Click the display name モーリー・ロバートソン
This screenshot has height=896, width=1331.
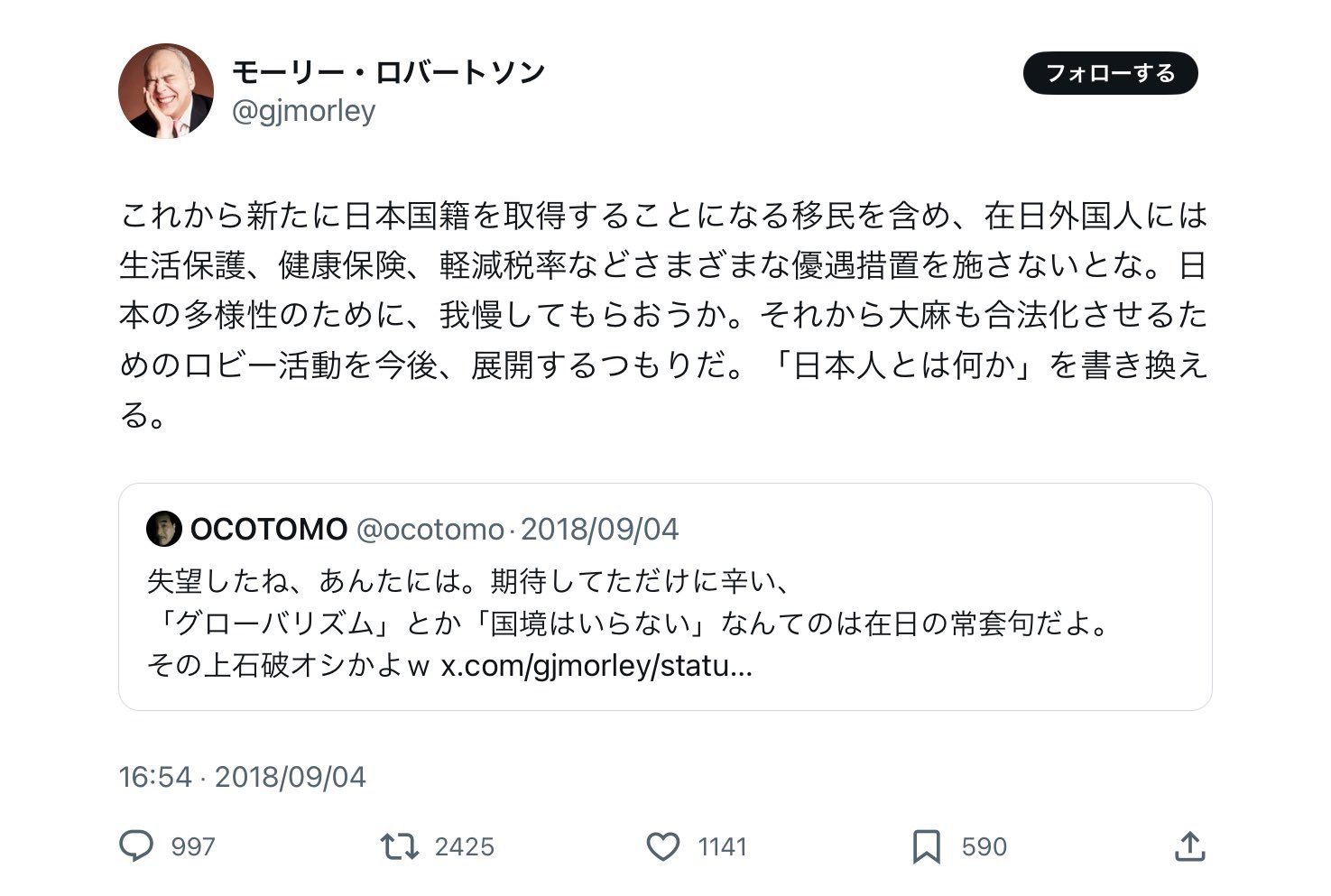[x=389, y=72]
